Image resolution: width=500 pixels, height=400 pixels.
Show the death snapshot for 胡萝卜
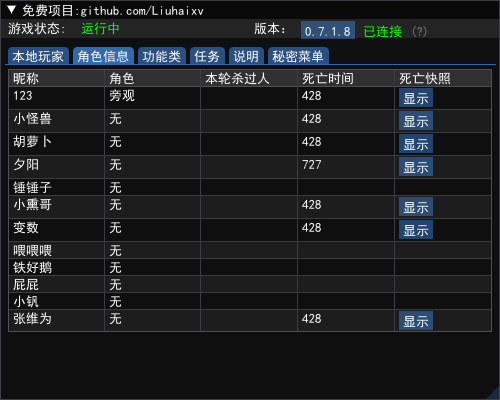[416, 144]
